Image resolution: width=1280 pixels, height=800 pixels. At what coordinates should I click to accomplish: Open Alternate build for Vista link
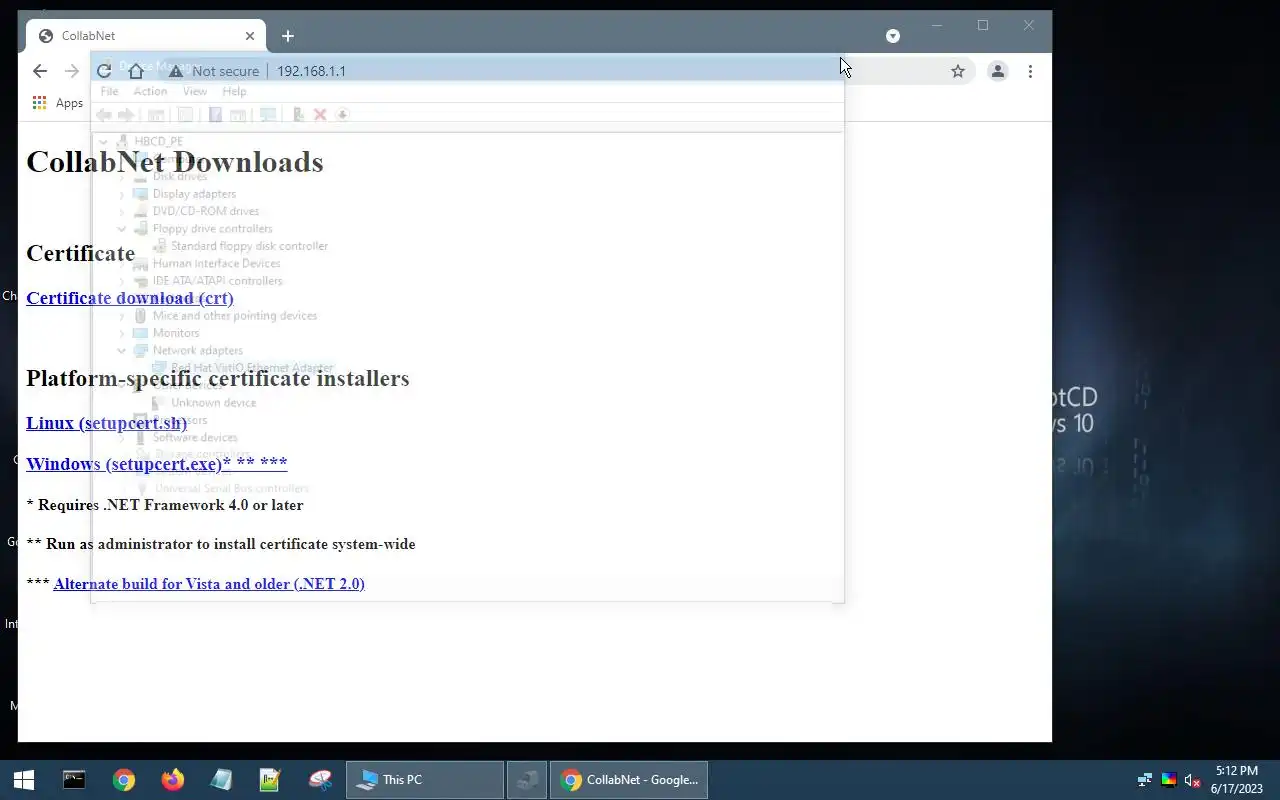(209, 584)
